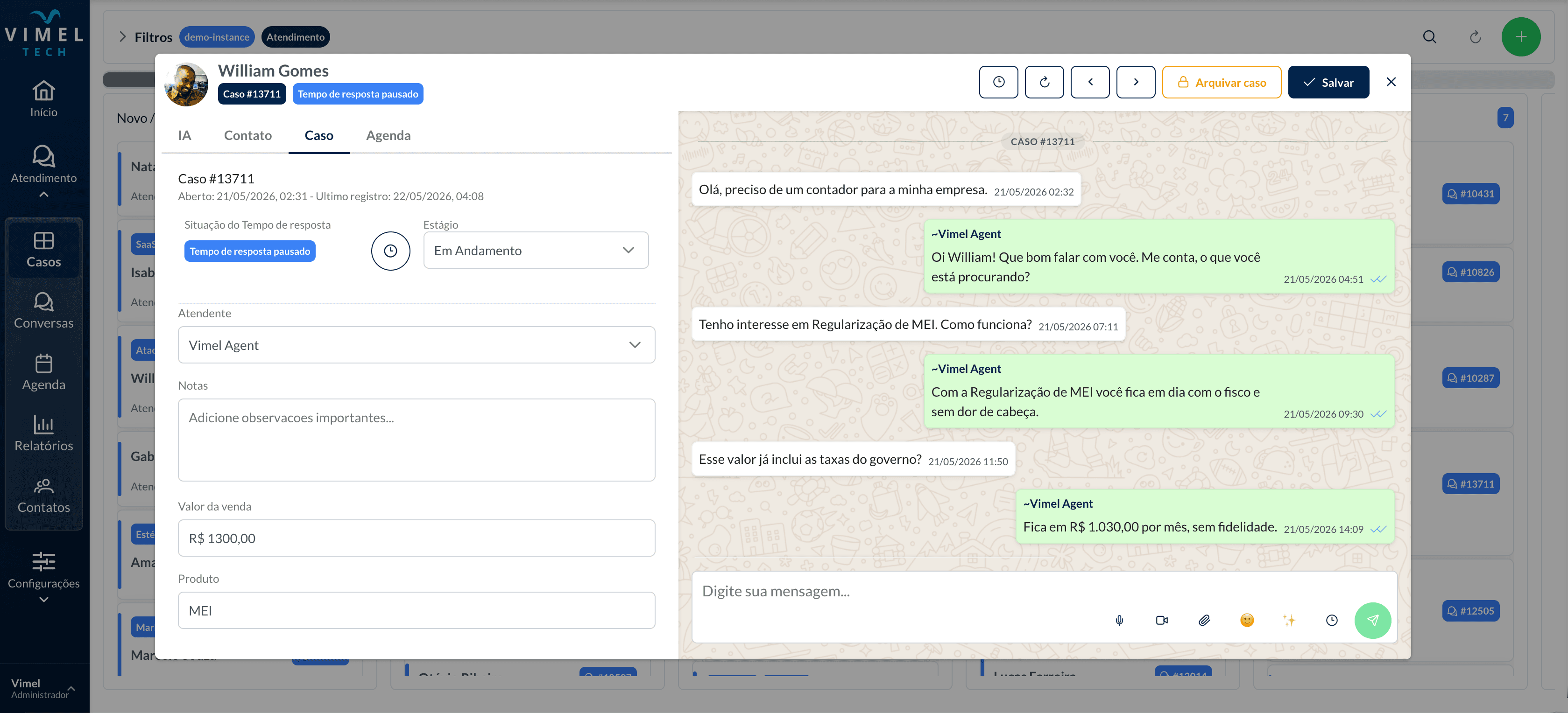Go to the next case arrow

pyautogui.click(x=1135, y=82)
